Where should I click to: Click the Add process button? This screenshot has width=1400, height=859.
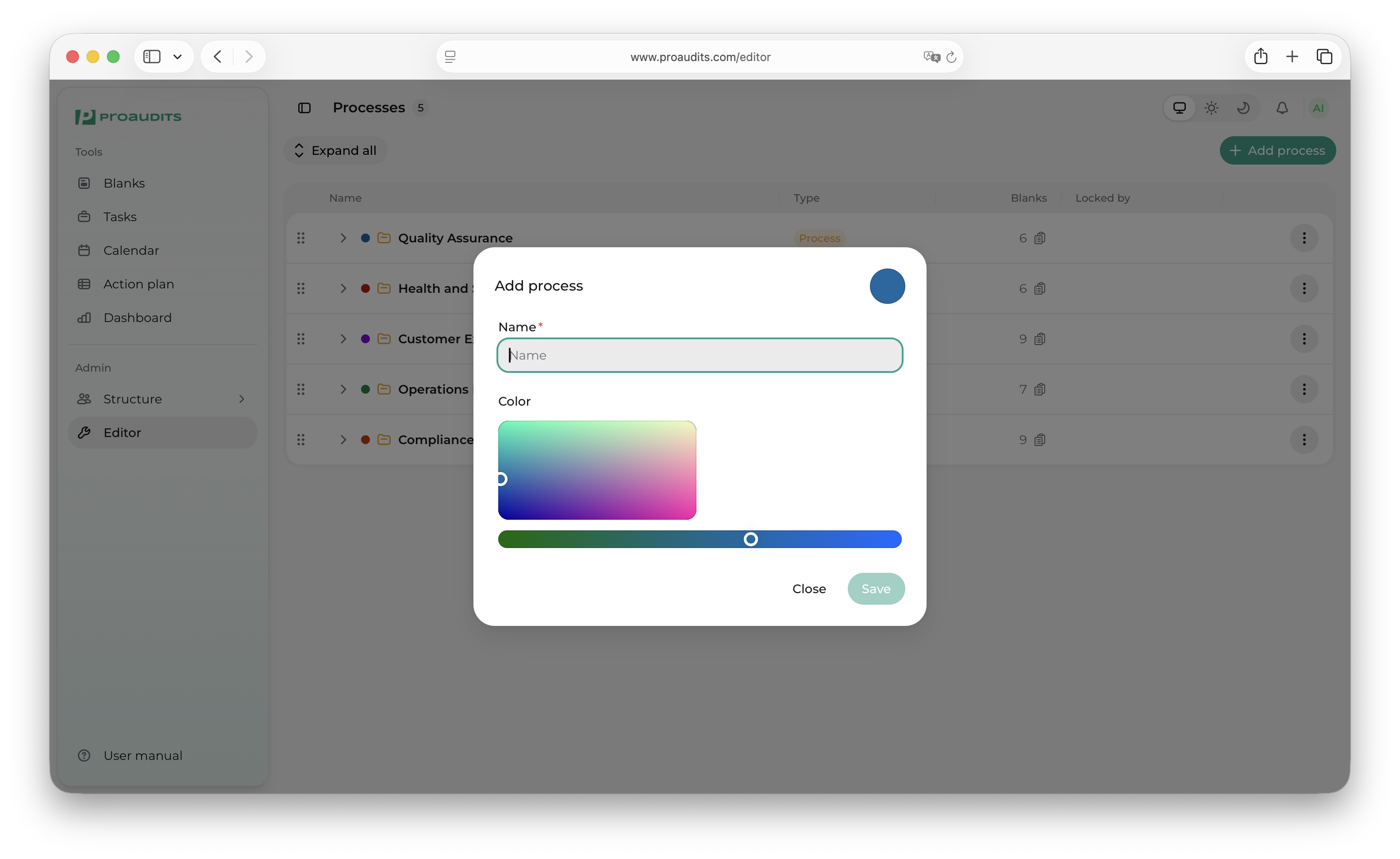pyautogui.click(x=1277, y=150)
